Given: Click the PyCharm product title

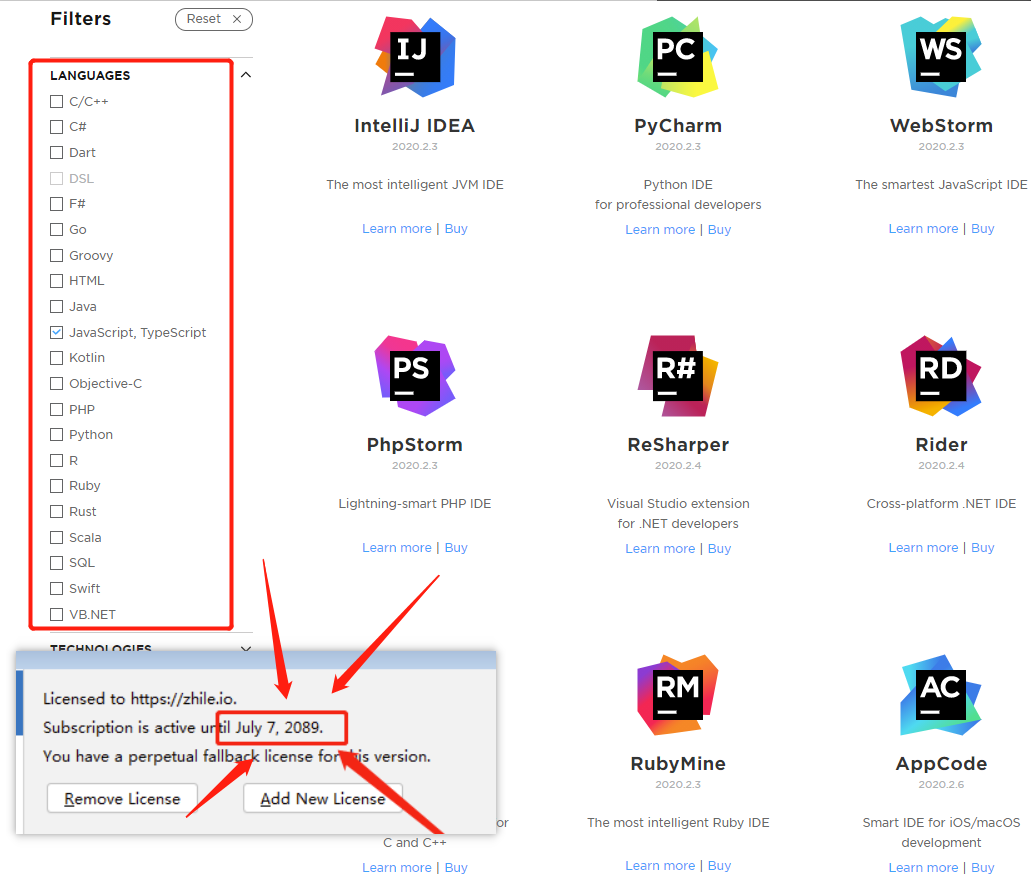Looking at the screenshot, I should tap(678, 126).
